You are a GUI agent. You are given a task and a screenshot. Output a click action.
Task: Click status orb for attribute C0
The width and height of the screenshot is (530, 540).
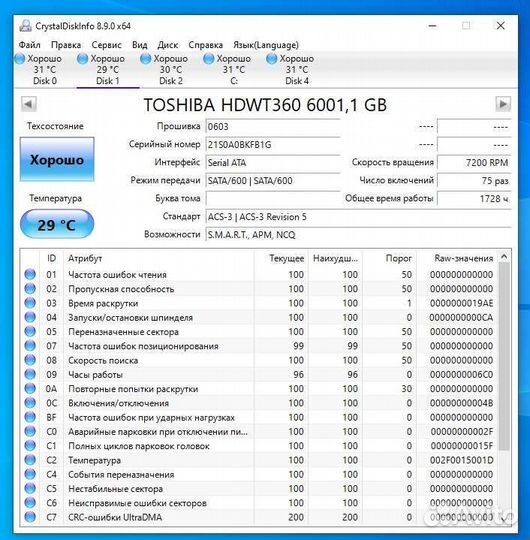30,431
